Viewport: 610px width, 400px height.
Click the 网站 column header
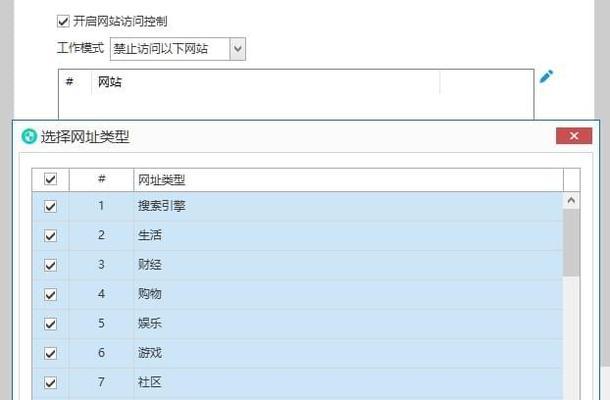(265, 82)
